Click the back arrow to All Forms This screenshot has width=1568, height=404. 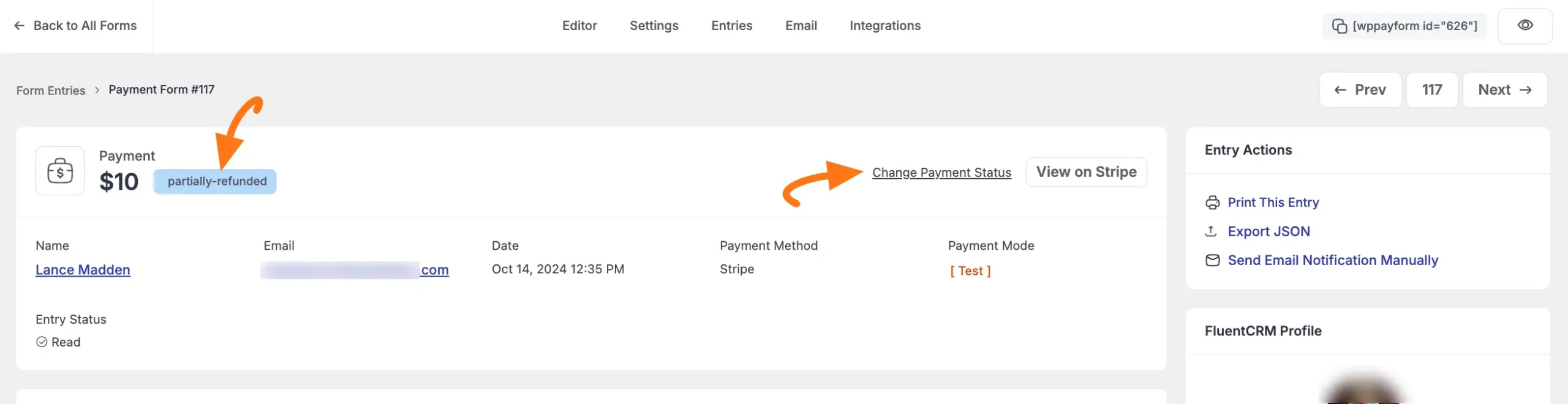20,26
